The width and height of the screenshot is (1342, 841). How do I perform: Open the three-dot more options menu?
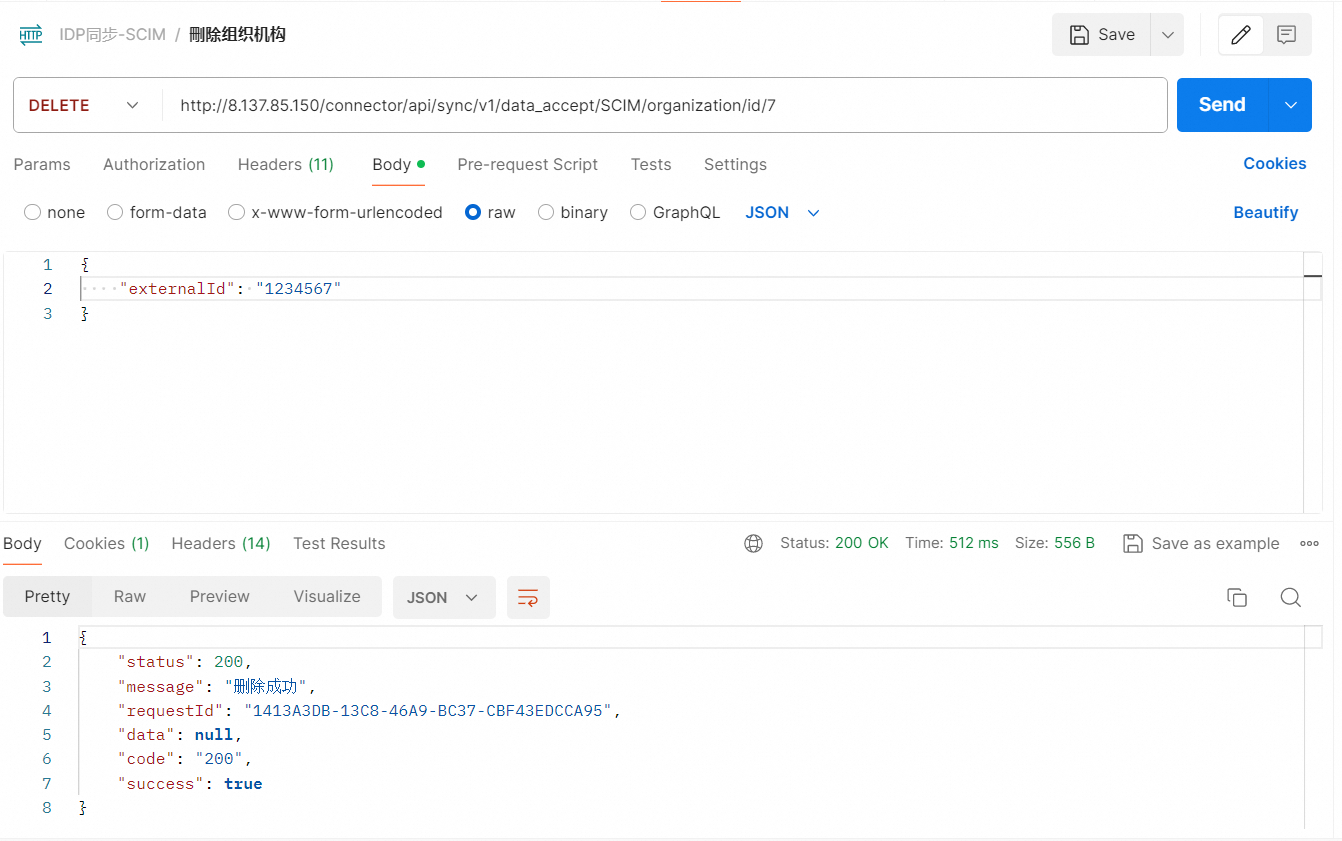coord(1309,543)
